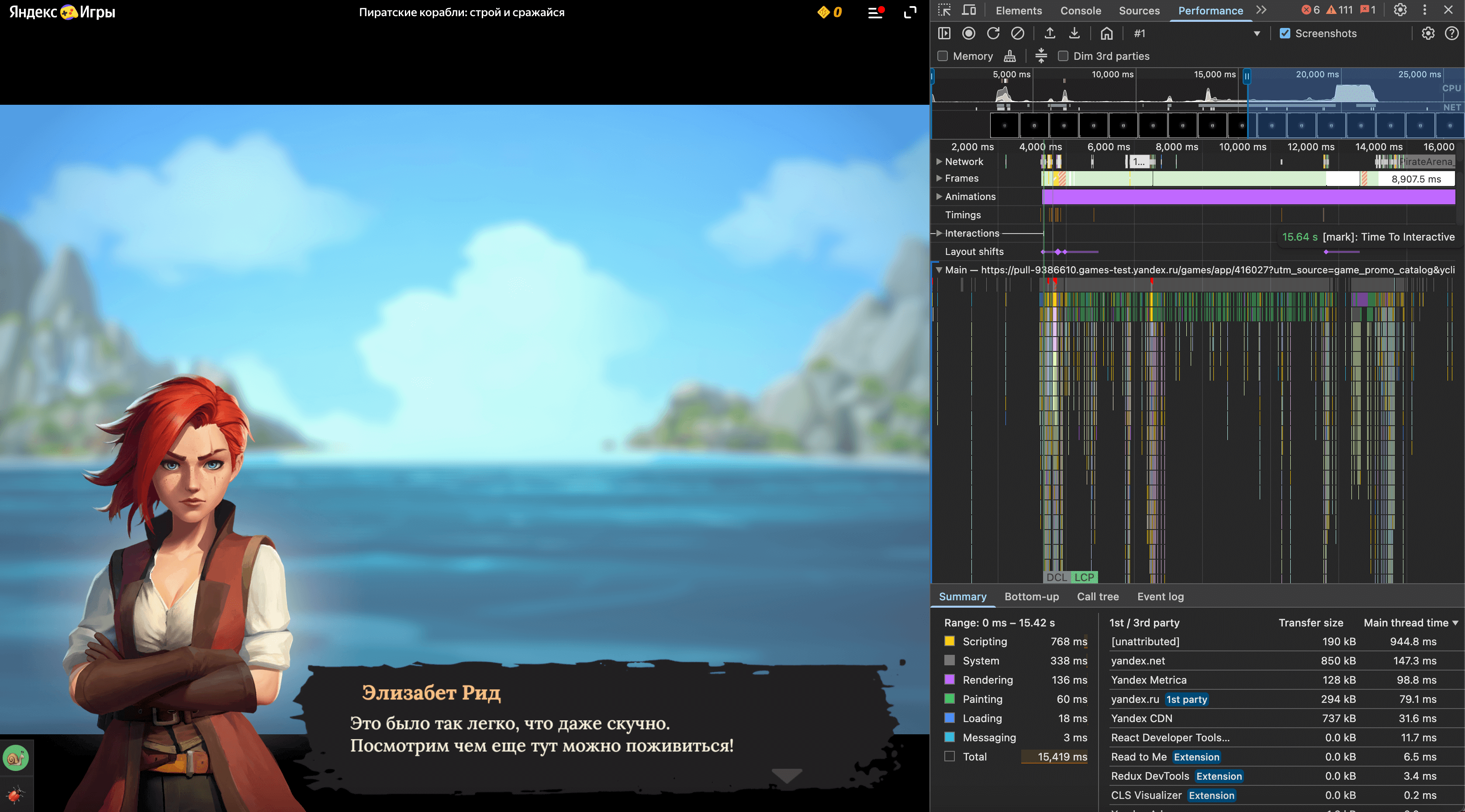This screenshot has width=1465, height=812.
Task: Clear the performance recording
Action: [1017, 34]
